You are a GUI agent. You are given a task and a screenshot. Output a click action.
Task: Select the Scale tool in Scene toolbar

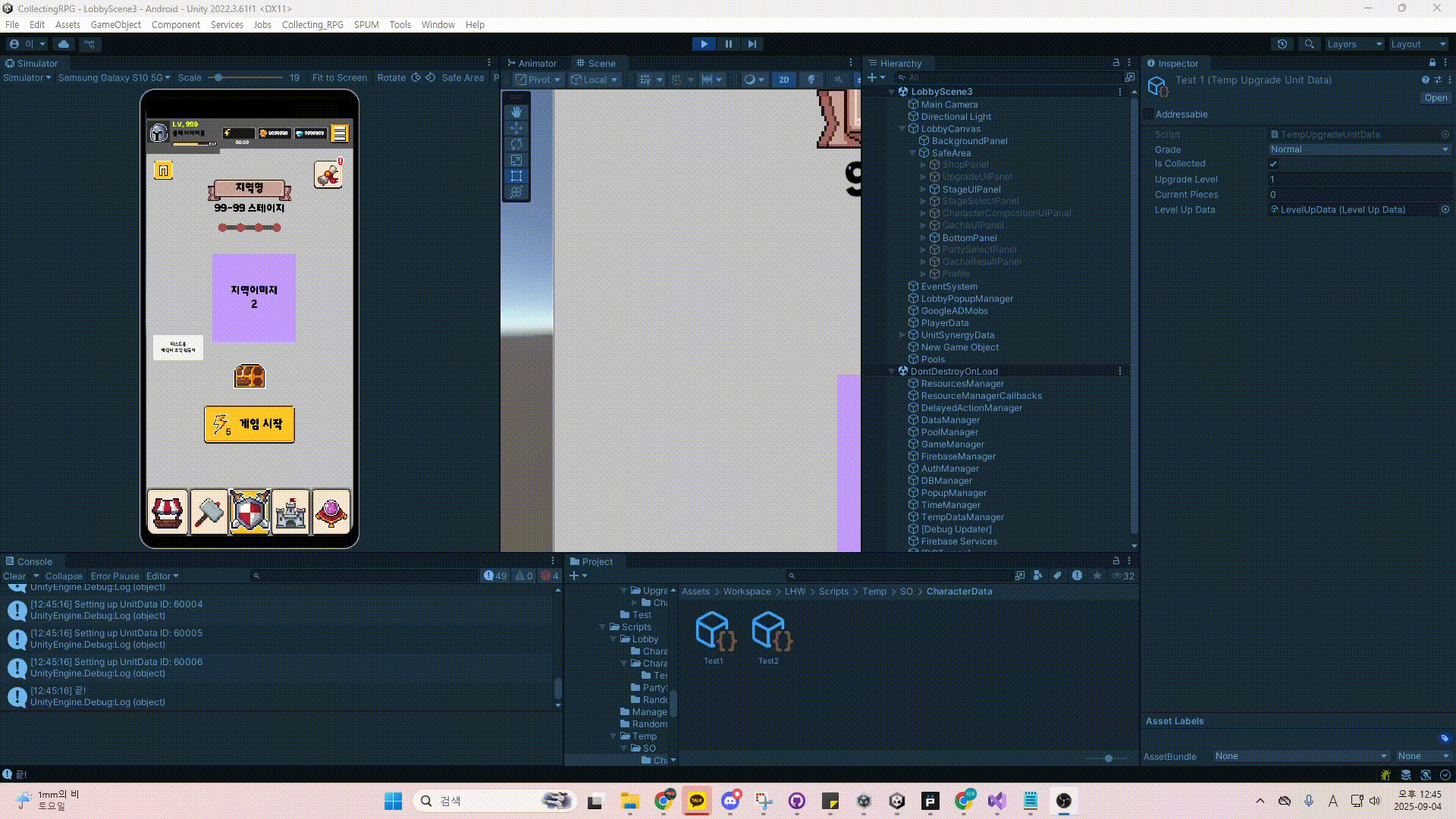516,160
